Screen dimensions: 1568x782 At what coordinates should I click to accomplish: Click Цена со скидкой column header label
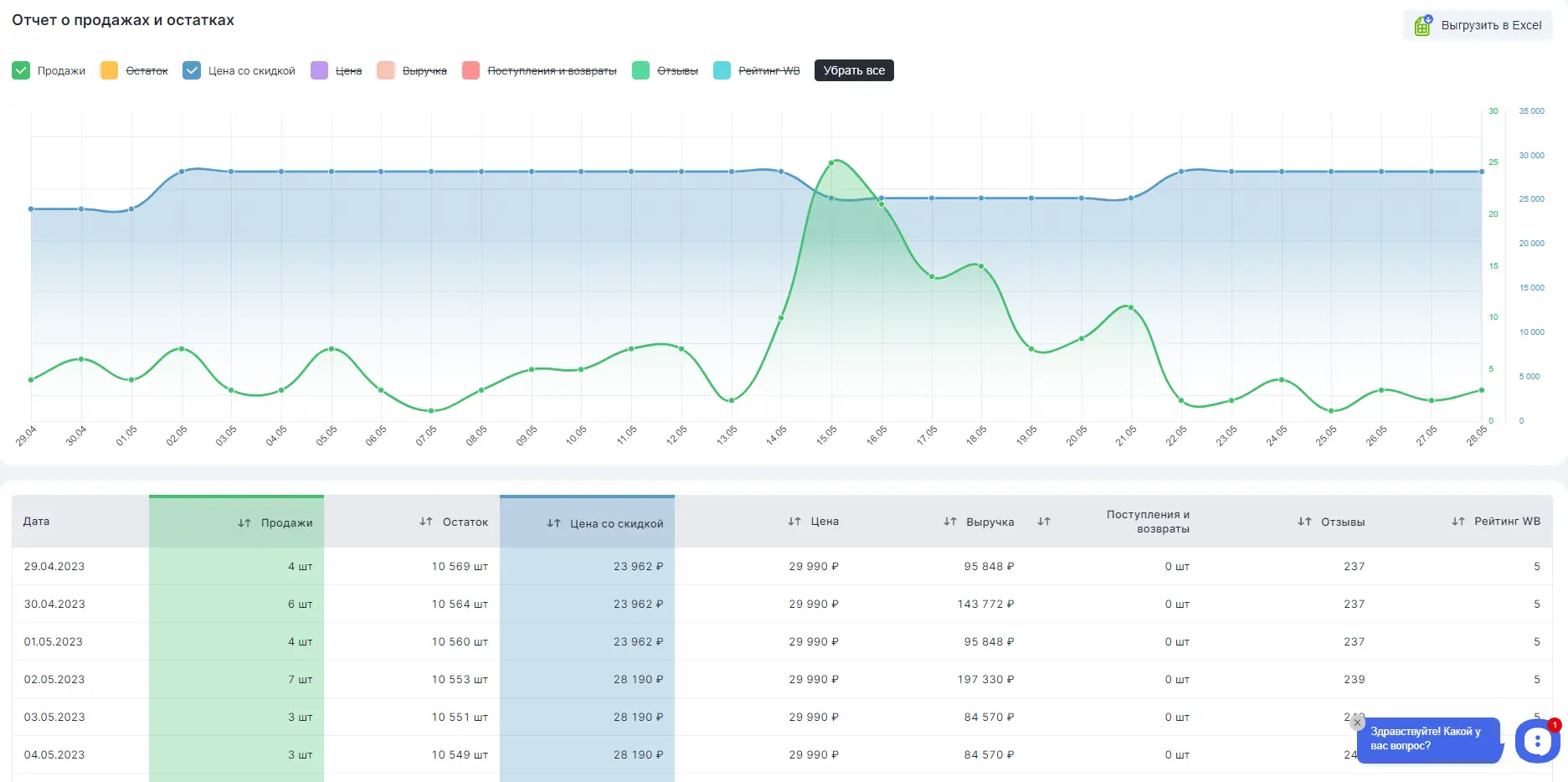617,523
